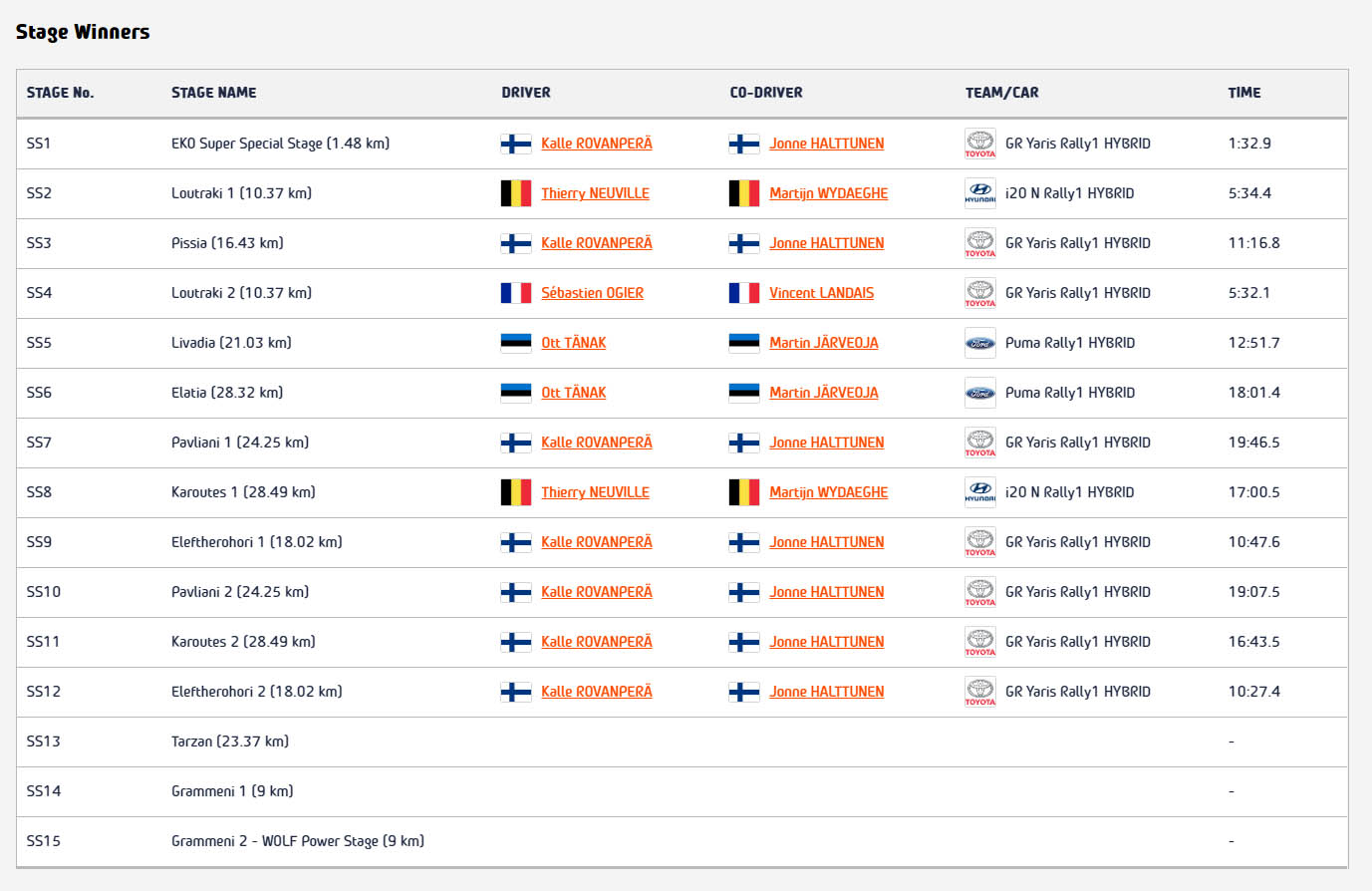Screen dimensions: 1372x891
Task: Click the Toyota logo in SS12 row
Action: pos(980,692)
